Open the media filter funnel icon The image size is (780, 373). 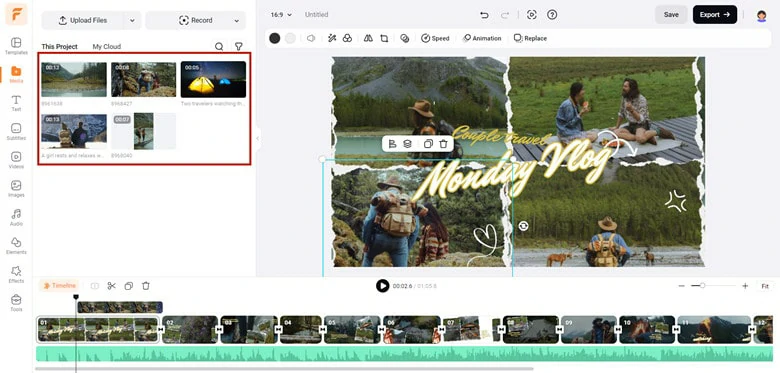(239, 46)
